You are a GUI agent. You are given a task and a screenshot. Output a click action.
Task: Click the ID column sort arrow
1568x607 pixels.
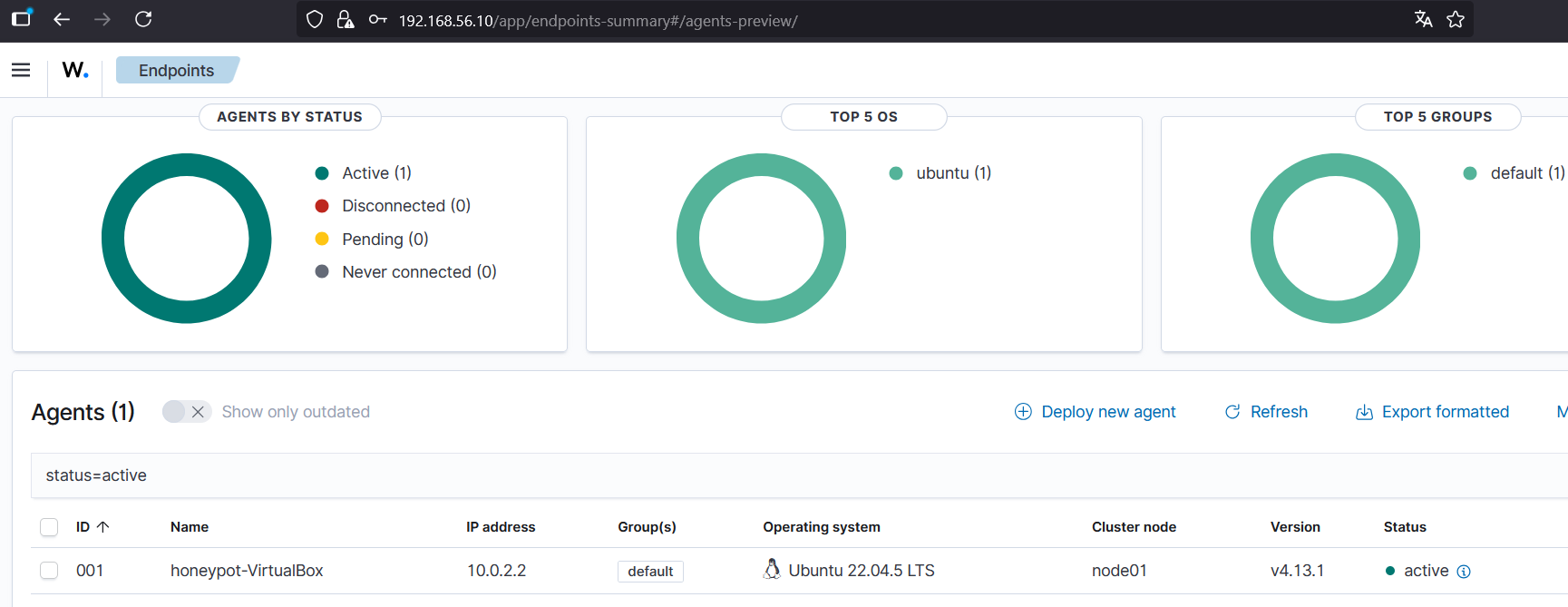coord(102,527)
